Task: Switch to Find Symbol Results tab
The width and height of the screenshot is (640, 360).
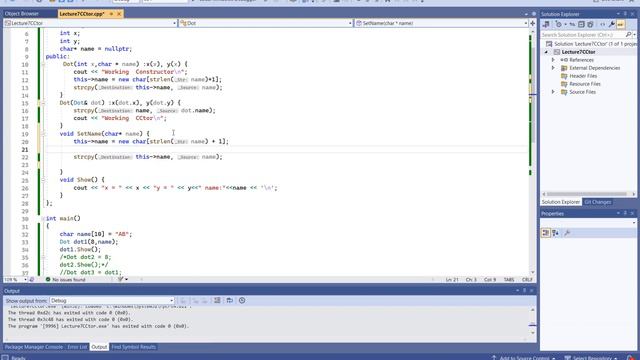Action: coord(133,347)
